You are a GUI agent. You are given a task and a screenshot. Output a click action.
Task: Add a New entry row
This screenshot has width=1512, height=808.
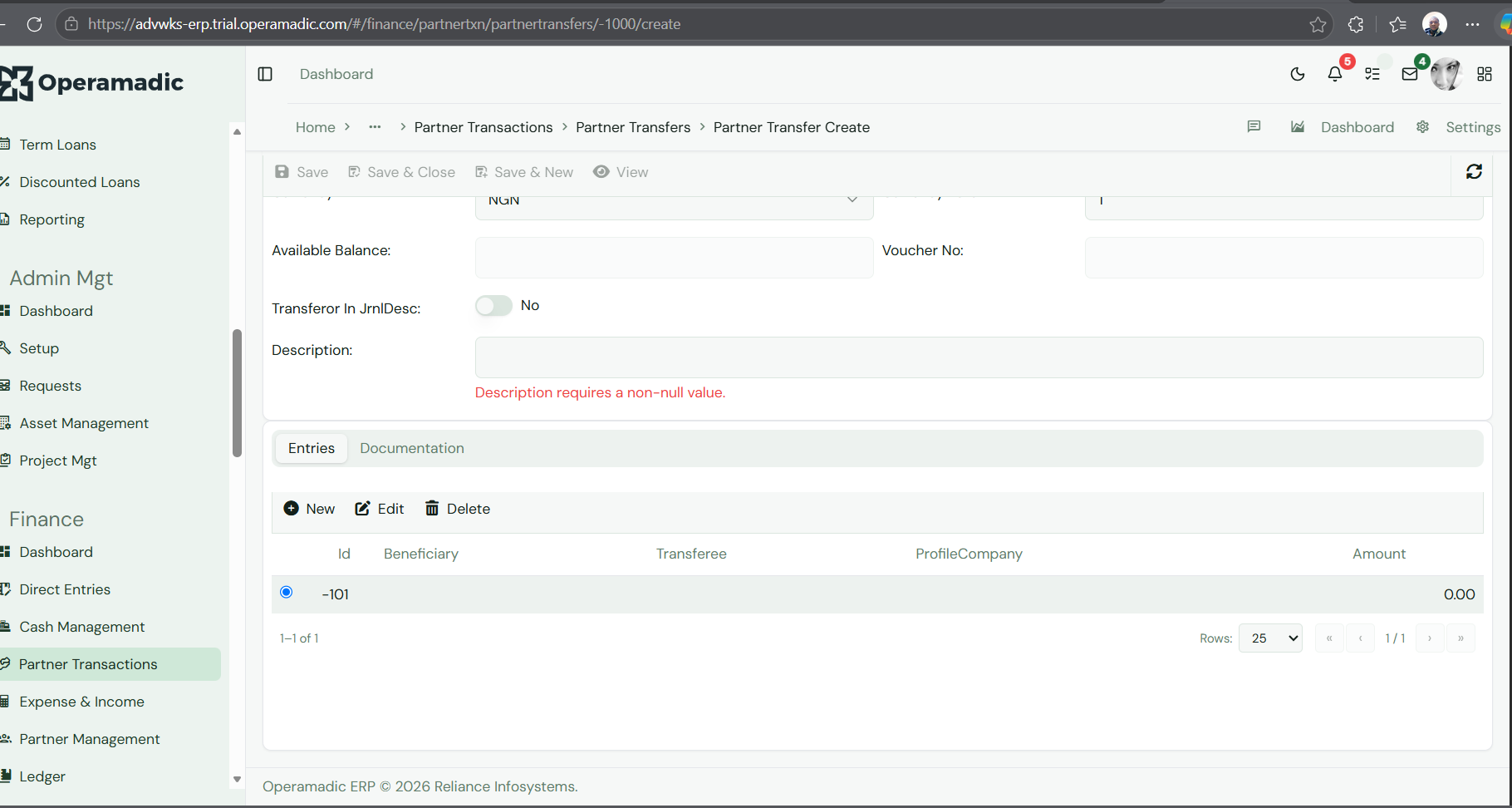[x=309, y=509]
